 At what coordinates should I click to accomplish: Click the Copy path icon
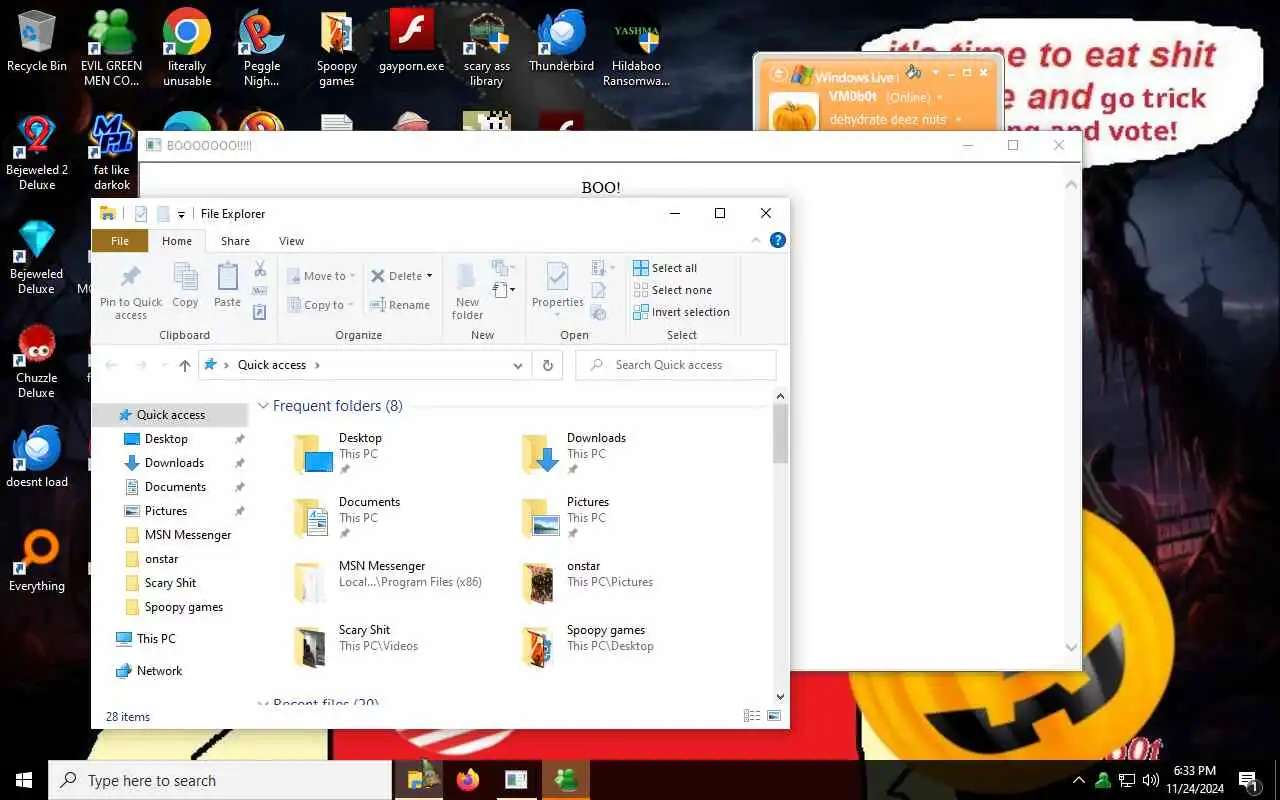pyautogui.click(x=260, y=291)
